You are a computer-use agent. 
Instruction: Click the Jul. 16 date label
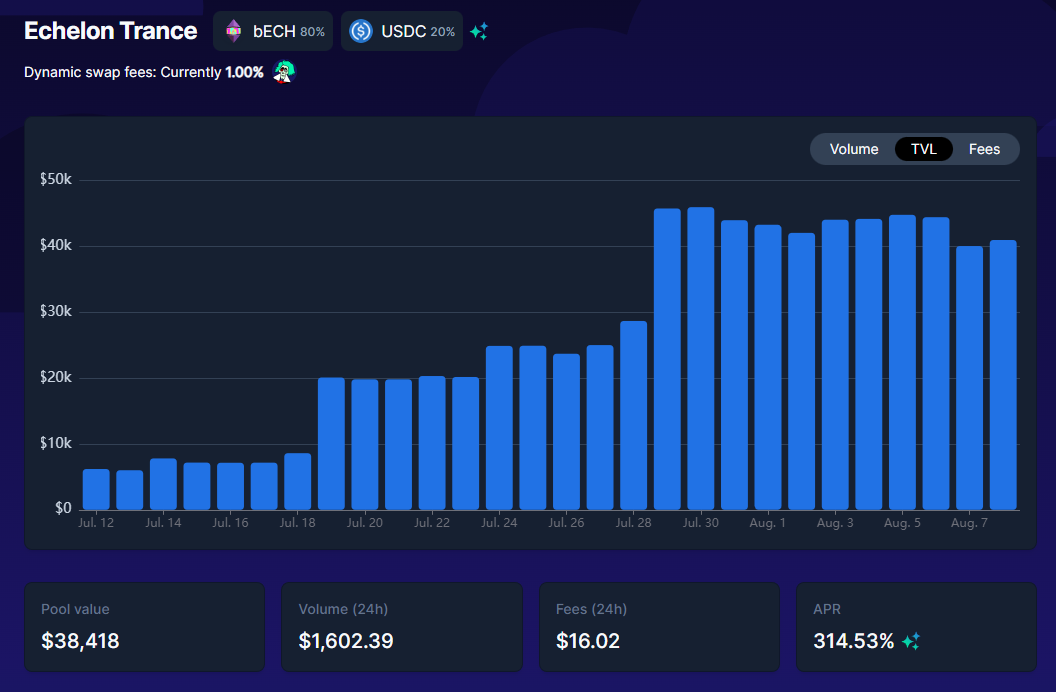tap(230, 523)
